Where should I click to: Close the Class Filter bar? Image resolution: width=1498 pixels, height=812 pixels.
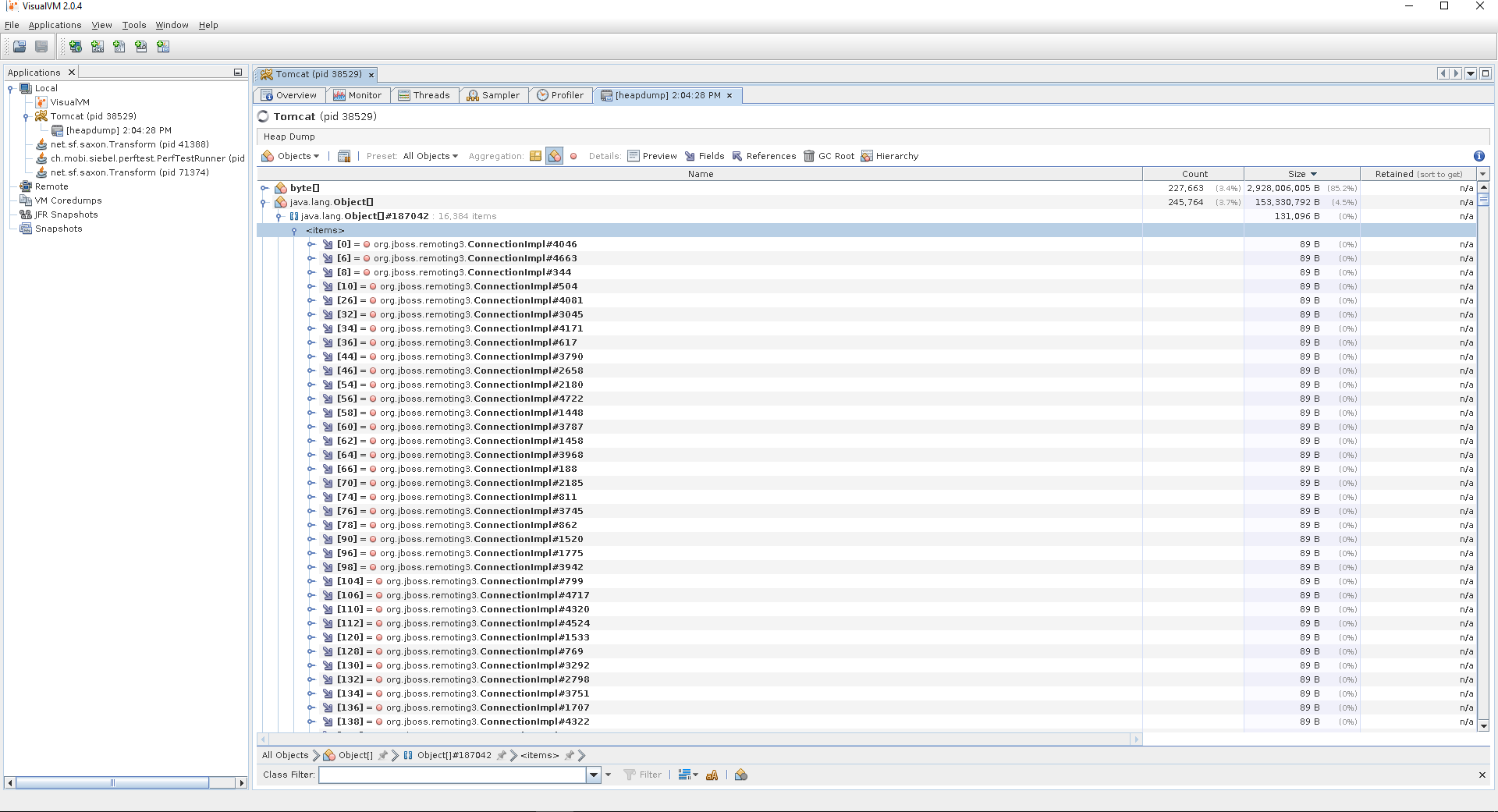pyautogui.click(x=1482, y=775)
